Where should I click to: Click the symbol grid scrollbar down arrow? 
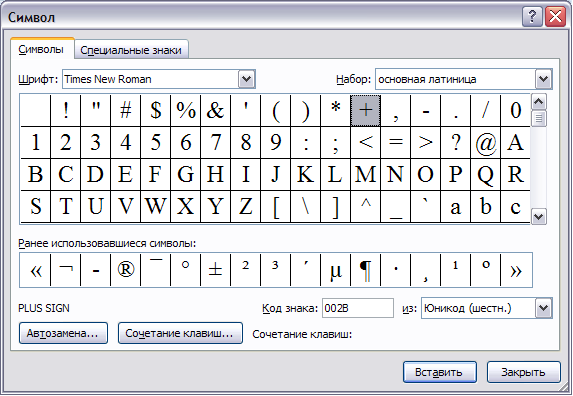(x=539, y=217)
